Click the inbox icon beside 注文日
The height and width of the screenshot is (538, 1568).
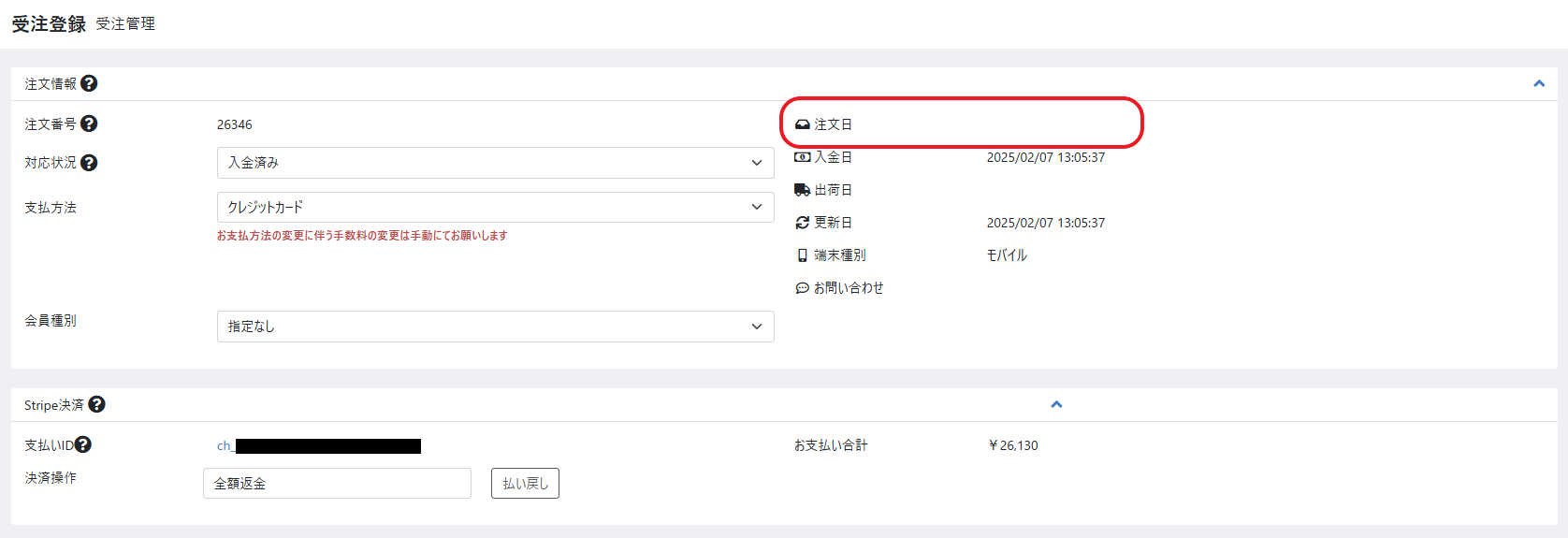tap(802, 124)
